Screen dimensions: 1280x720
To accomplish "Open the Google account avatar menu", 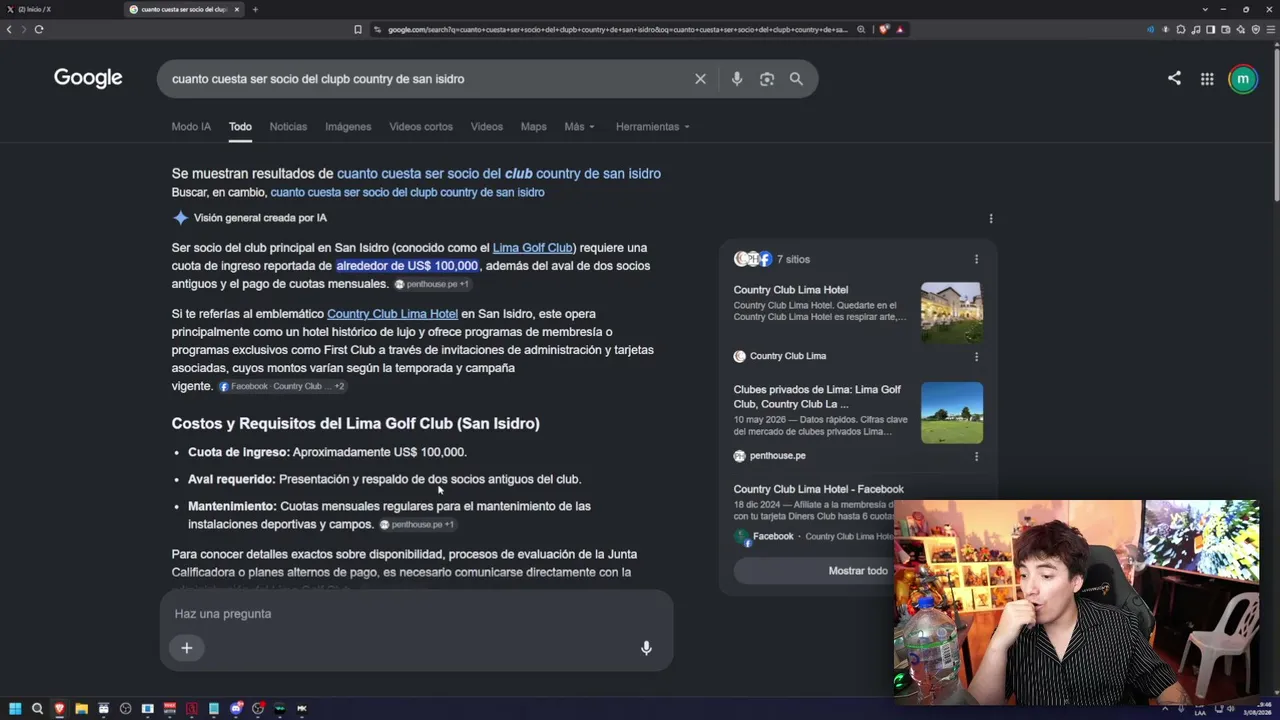I will (1243, 79).
